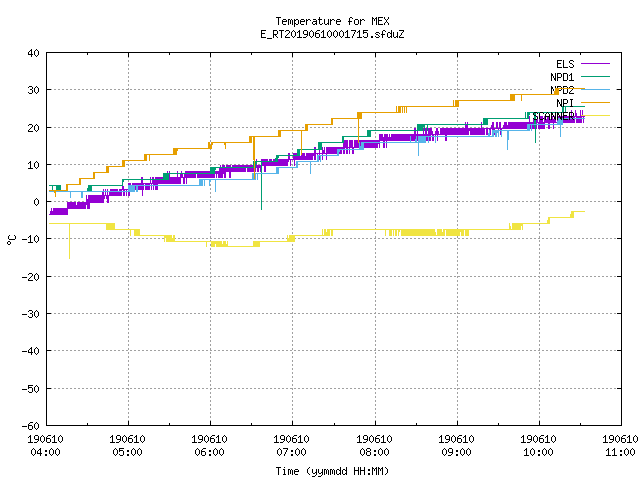Select the y-axis tick value 0

click(37, 202)
